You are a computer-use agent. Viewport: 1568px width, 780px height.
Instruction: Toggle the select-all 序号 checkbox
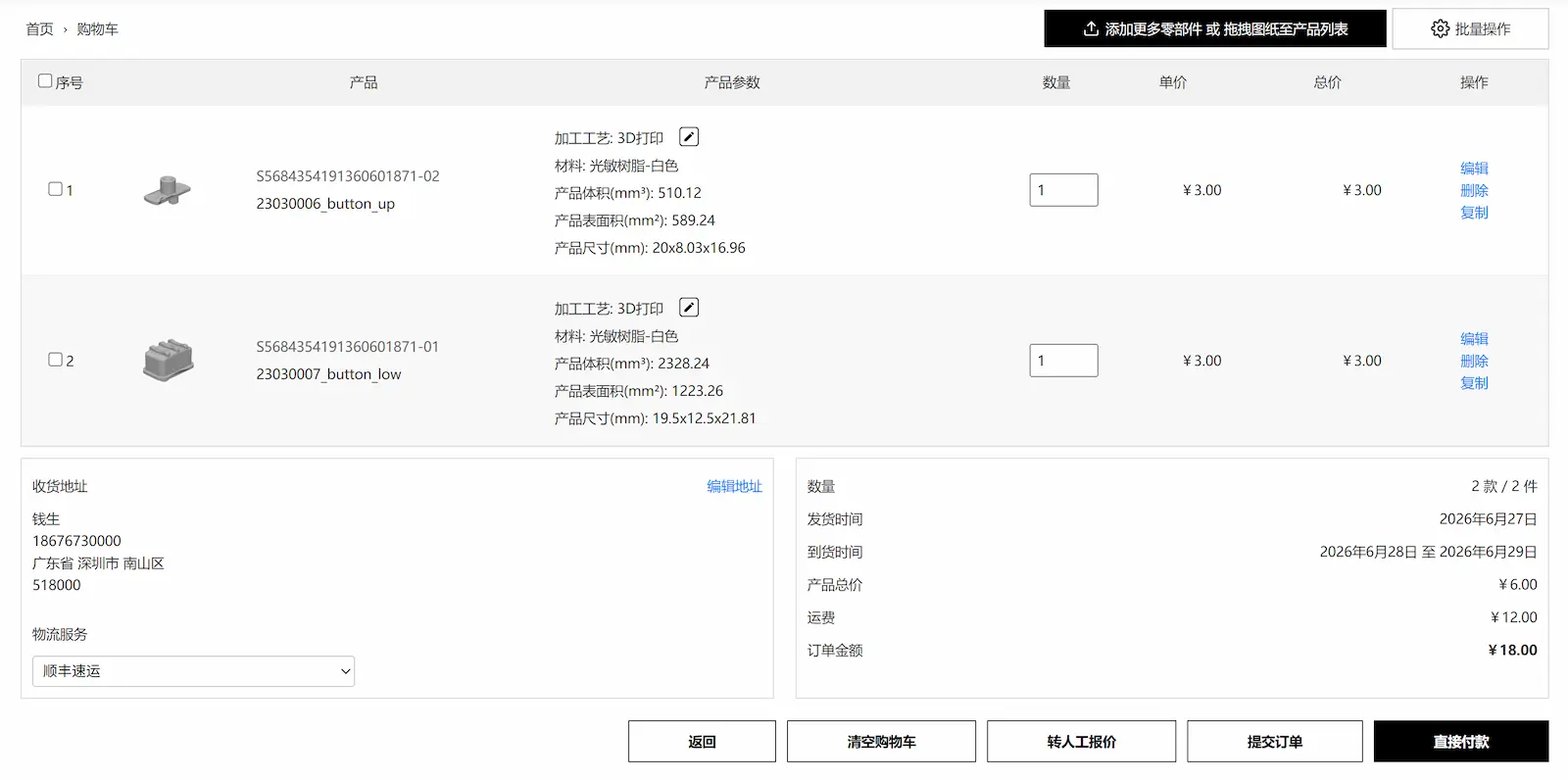click(x=45, y=81)
